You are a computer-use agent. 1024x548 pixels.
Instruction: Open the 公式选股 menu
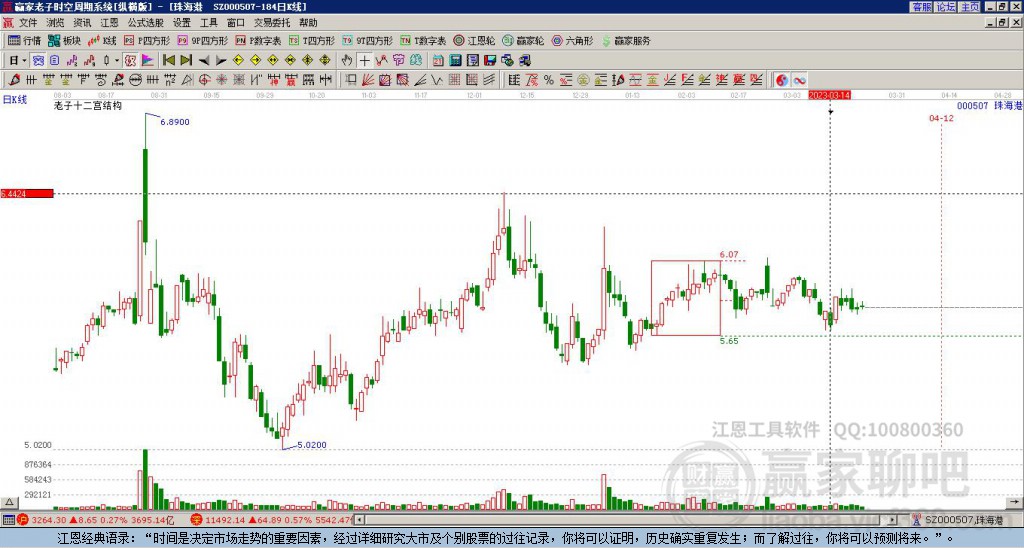[146, 23]
